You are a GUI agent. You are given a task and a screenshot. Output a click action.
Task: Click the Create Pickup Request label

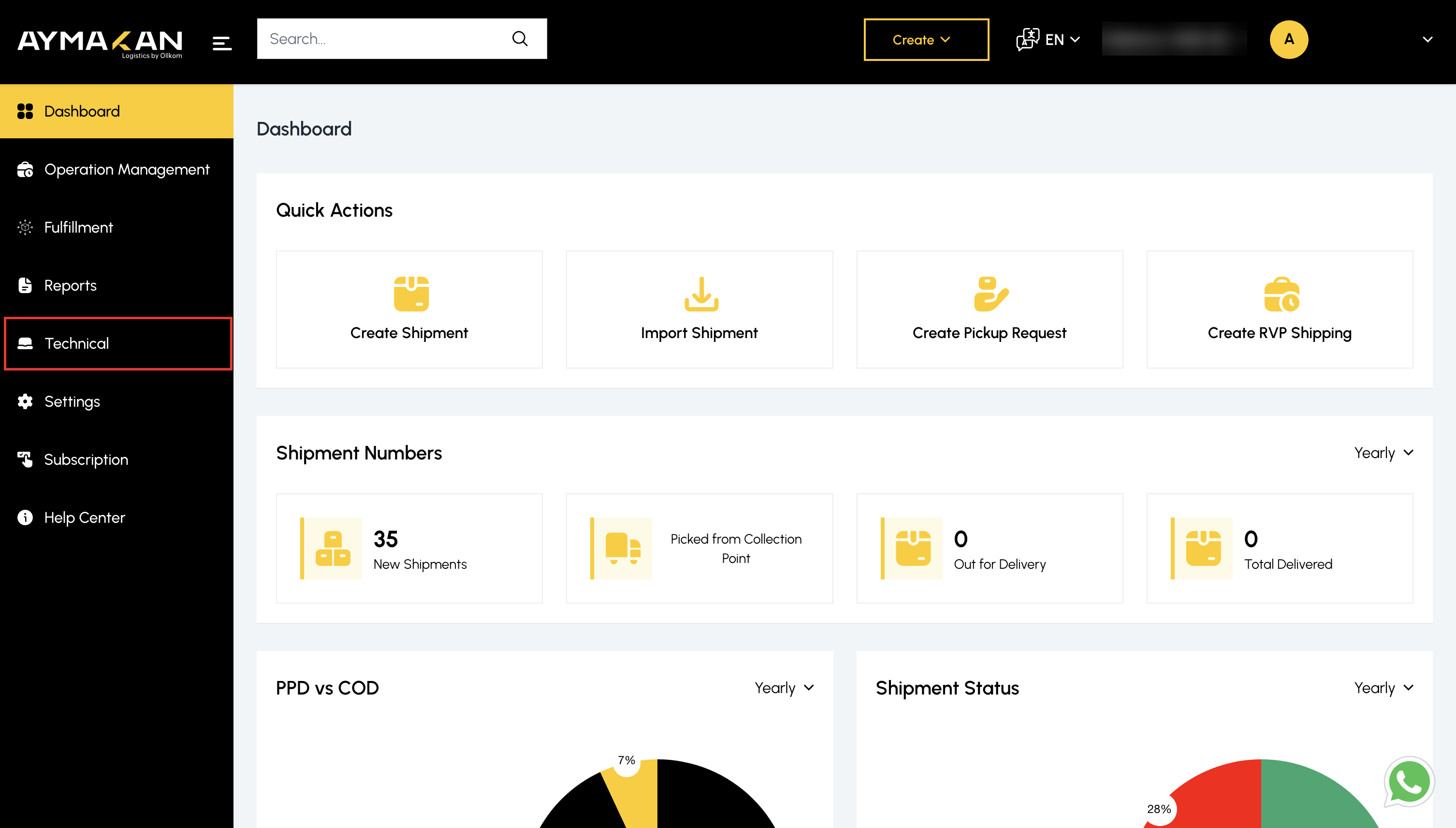click(x=990, y=333)
